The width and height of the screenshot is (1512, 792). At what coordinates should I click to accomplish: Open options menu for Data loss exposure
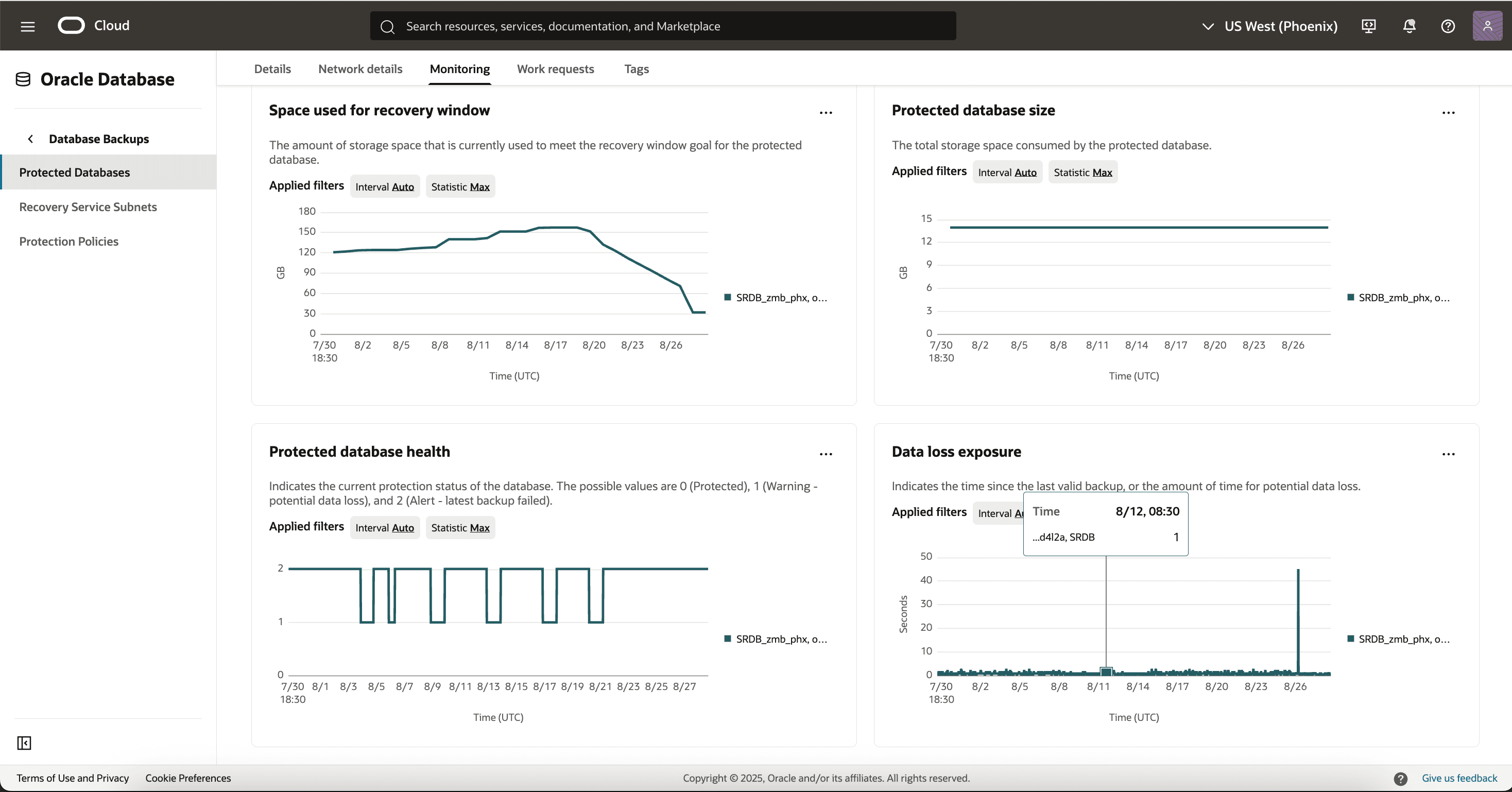click(x=1448, y=453)
